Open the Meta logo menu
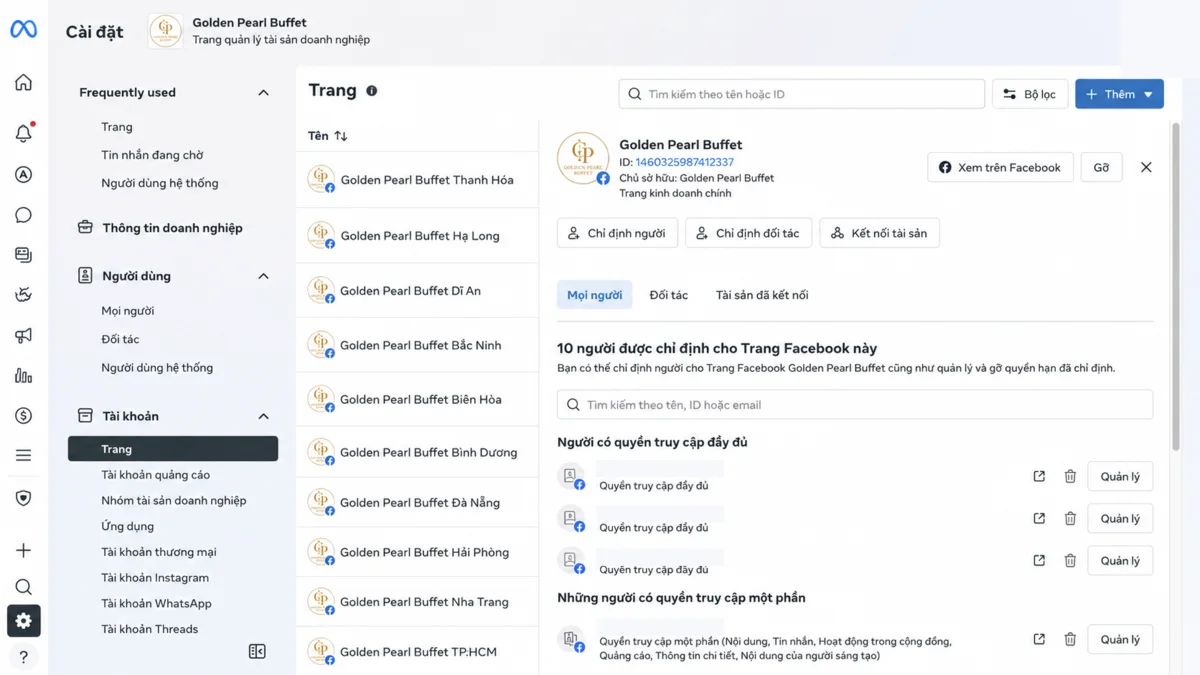Viewport: 1200px width, 675px height. pyautogui.click(x=24, y=30)
